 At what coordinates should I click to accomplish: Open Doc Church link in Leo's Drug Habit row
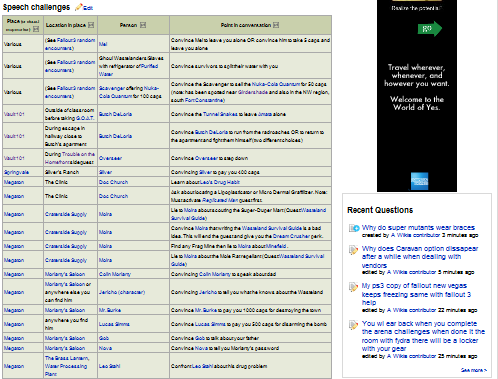(113, 182)
